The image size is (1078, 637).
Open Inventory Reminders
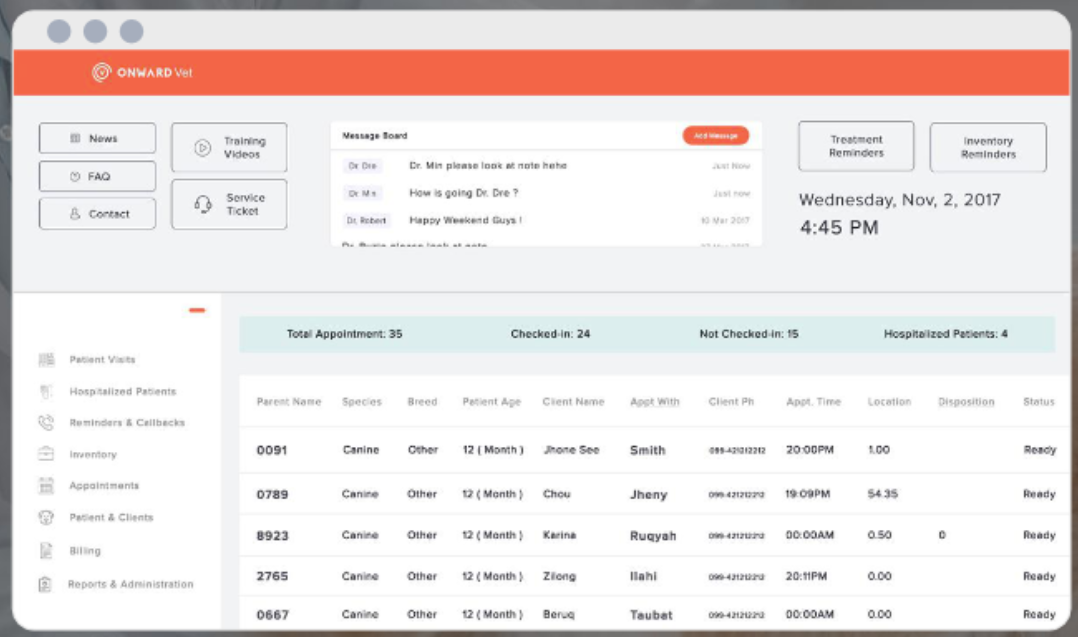tap(988, 148)
